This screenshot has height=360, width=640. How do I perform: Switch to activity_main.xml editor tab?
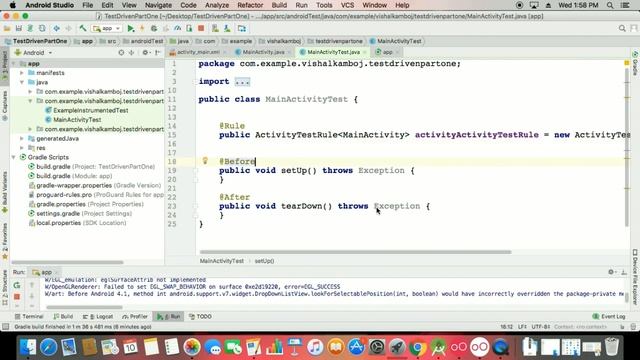198,52
